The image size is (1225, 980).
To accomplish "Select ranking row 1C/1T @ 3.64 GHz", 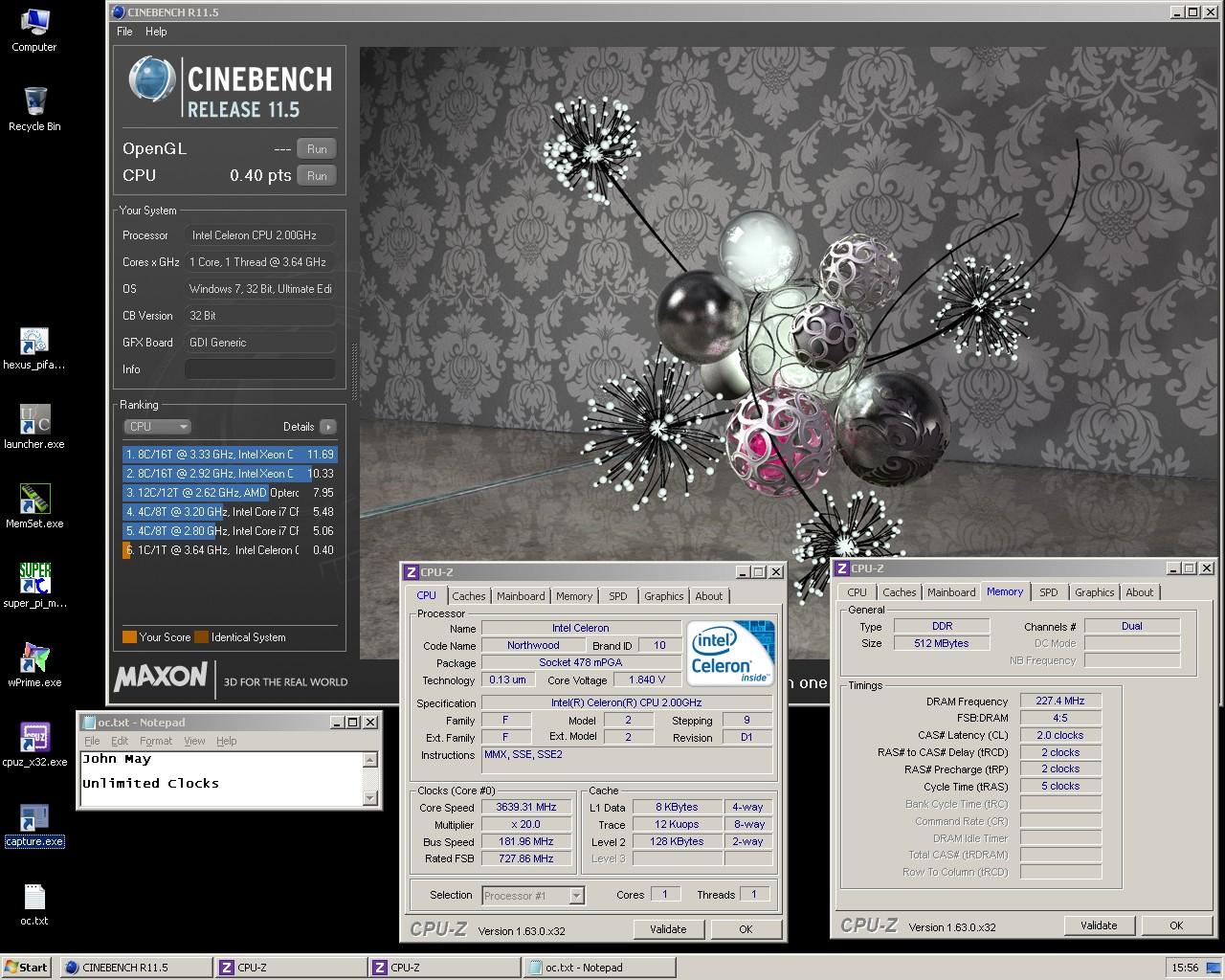I will coord(230,550).
